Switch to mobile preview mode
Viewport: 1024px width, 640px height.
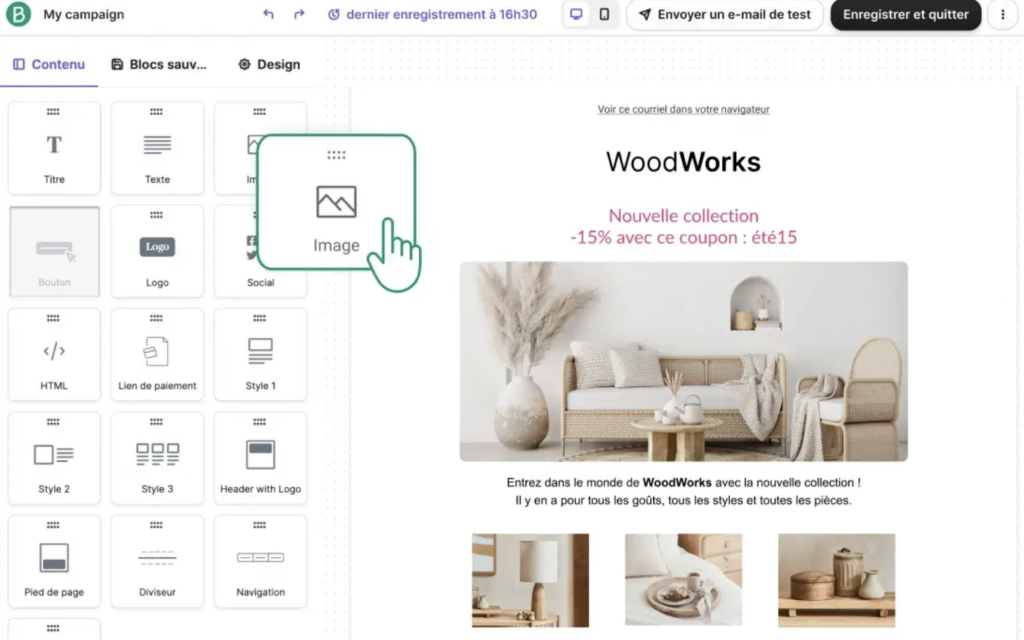point(604,14)
